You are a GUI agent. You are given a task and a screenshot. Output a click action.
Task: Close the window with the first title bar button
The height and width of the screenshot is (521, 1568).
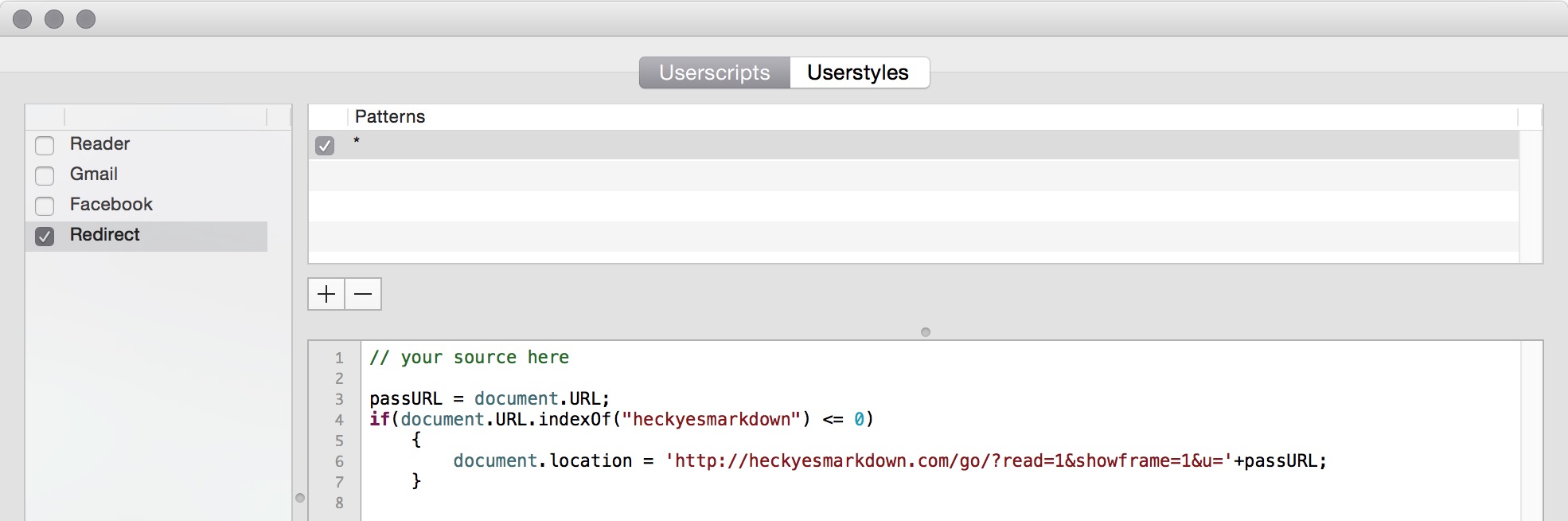coord(22,19)
